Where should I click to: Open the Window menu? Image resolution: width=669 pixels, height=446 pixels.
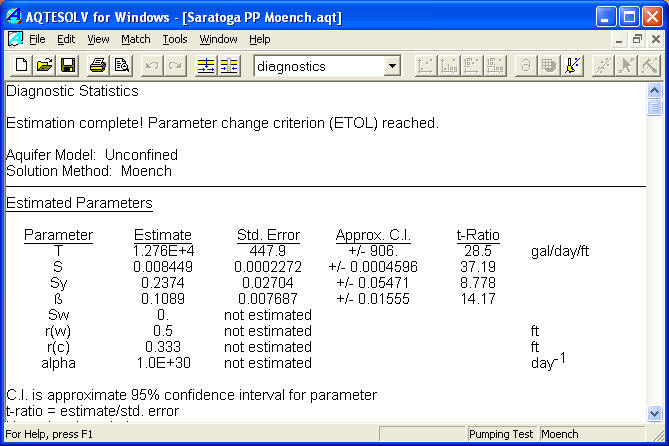coord(218,39)
